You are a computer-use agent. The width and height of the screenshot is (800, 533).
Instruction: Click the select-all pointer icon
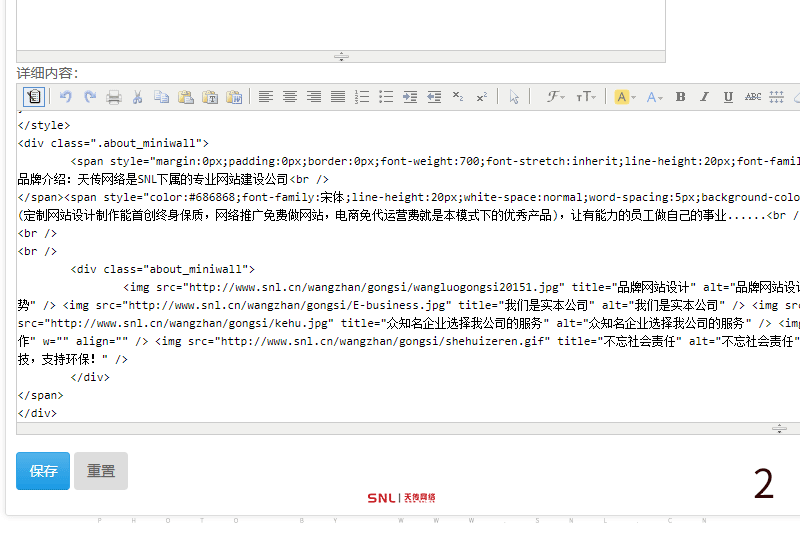pyautogui.click(x=514, y=96)
